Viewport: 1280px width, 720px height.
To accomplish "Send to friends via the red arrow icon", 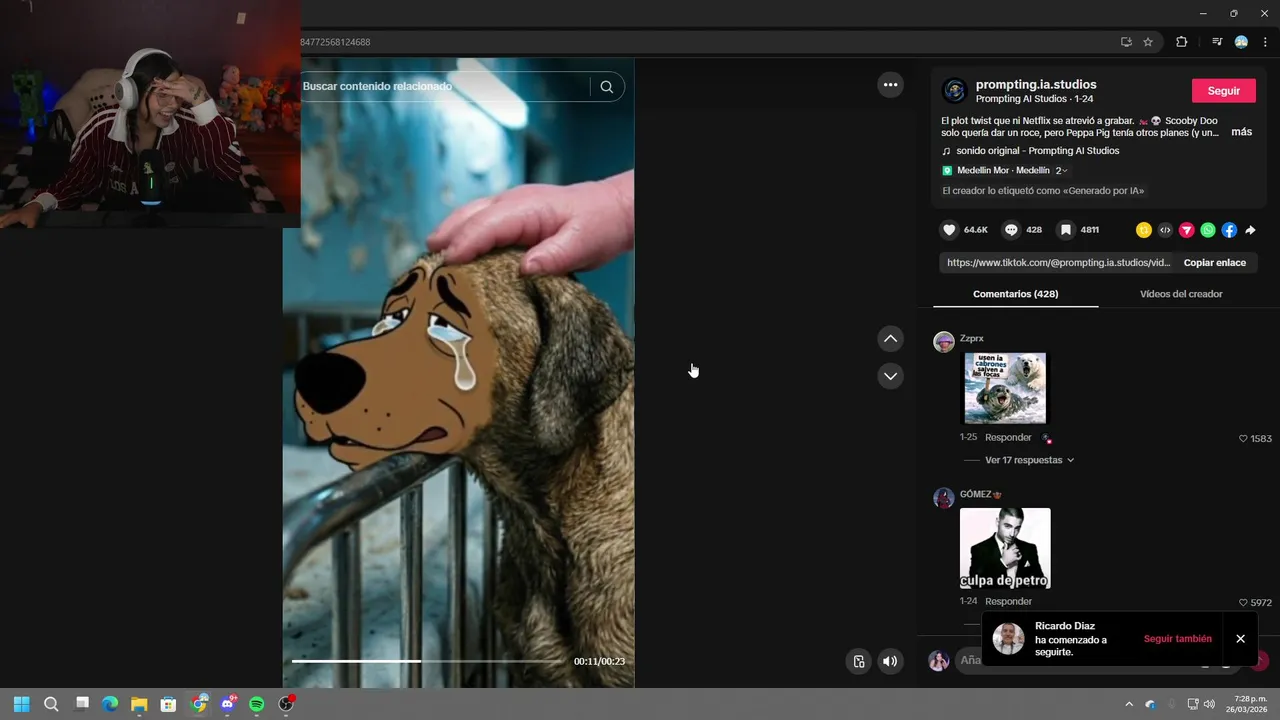I will 1187,230.
